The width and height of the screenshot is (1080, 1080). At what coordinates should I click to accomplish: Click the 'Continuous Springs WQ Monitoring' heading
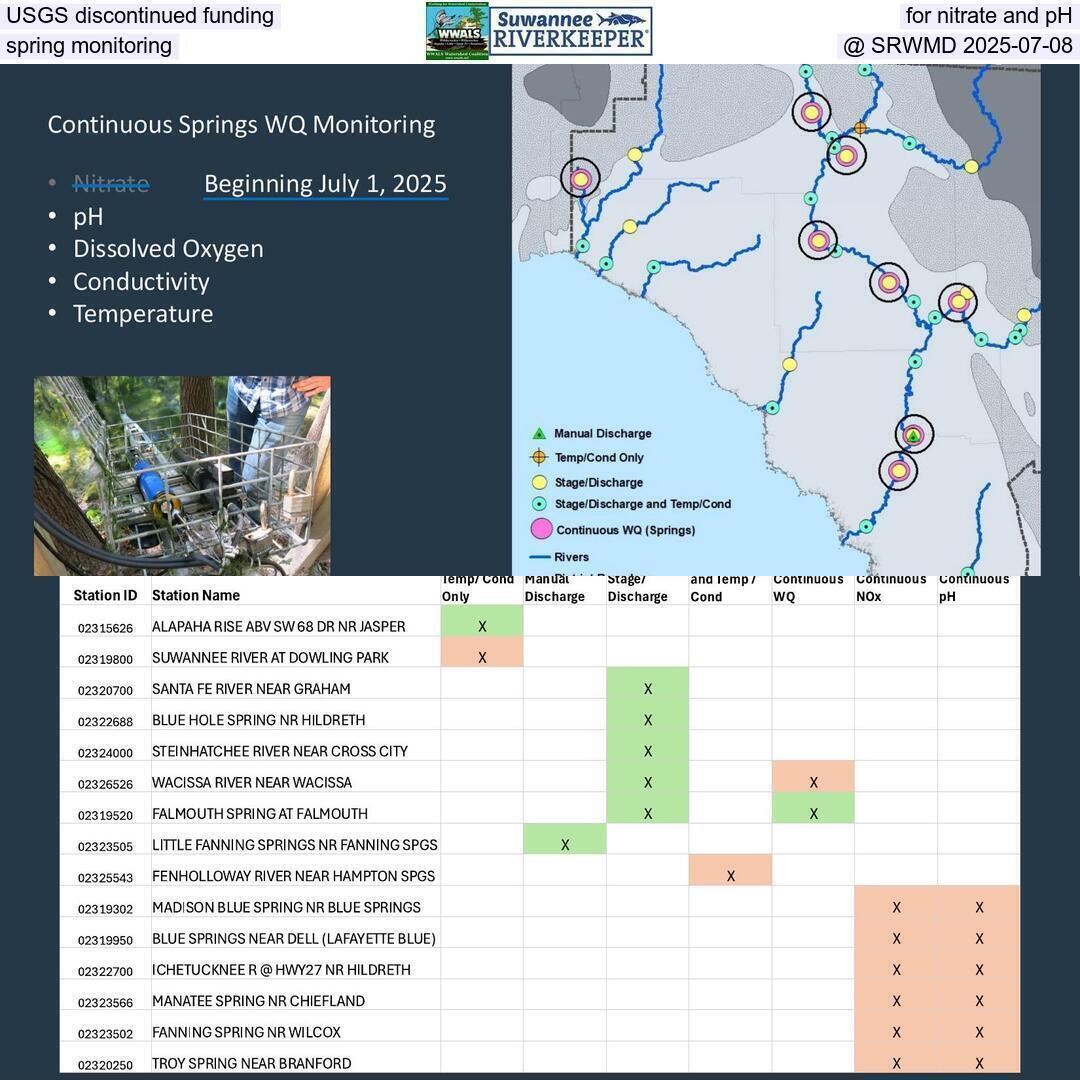click(241, 125)
